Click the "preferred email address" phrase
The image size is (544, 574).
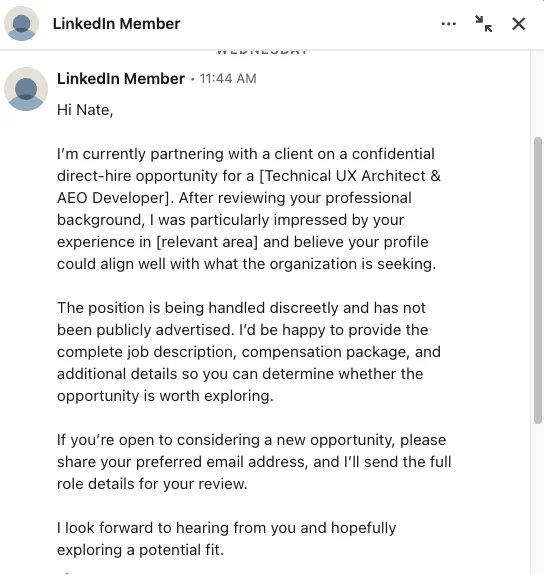tap(221, 462)
